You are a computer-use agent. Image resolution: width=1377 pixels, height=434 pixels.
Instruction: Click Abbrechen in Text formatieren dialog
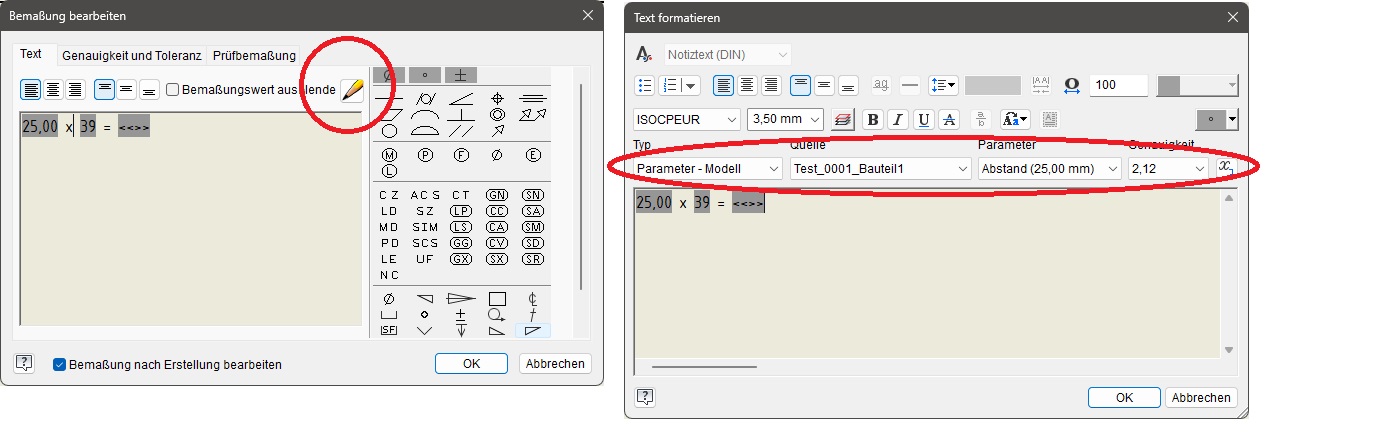click(x=1202, y=397)
